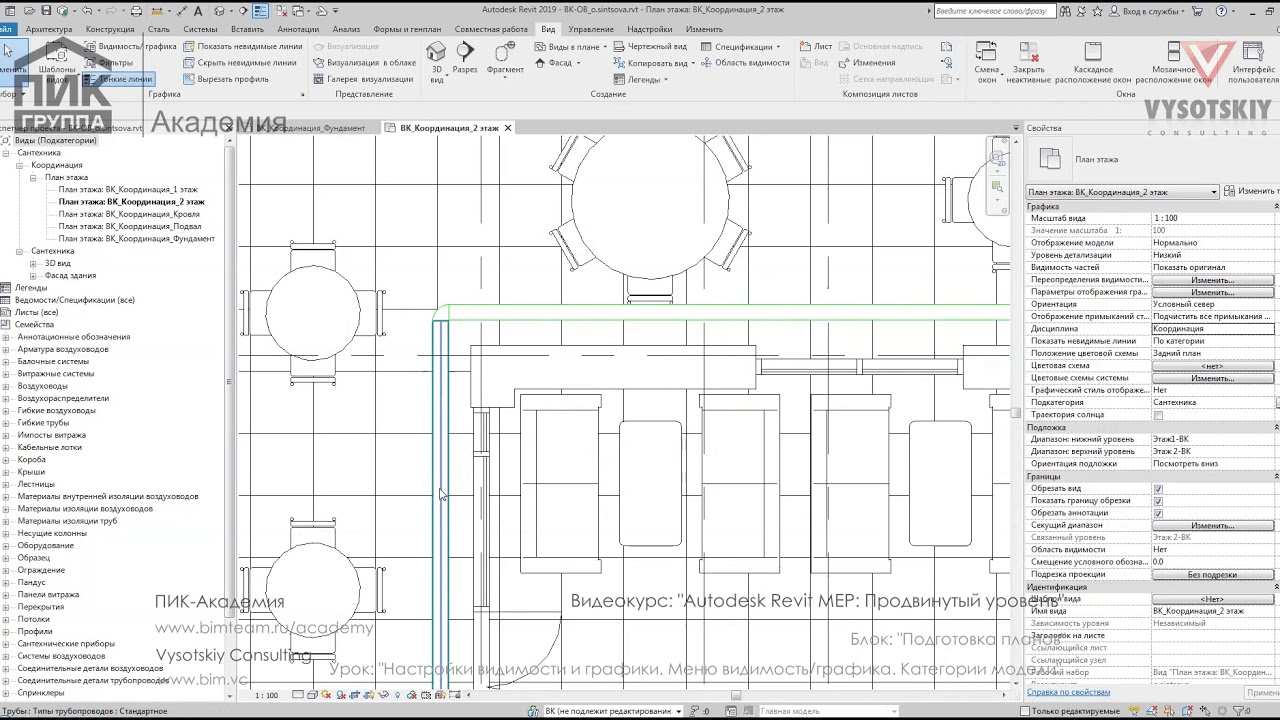Click the Callout (Фрагмент) tool icon
Viewport: 1280px width, 720px height.
click(505, 59)
